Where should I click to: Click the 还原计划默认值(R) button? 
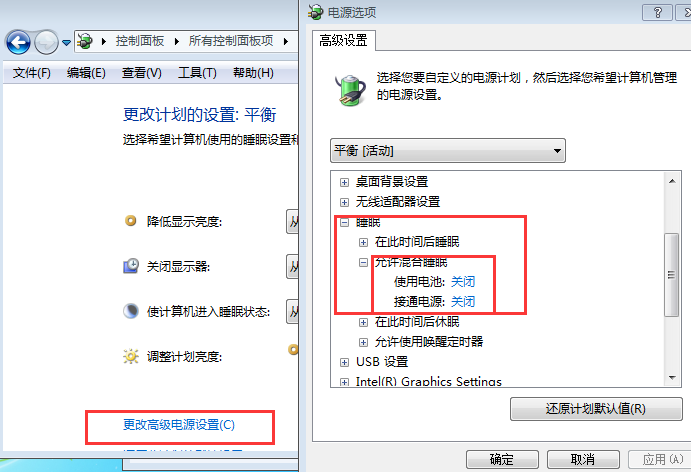(x=596, y=409)
